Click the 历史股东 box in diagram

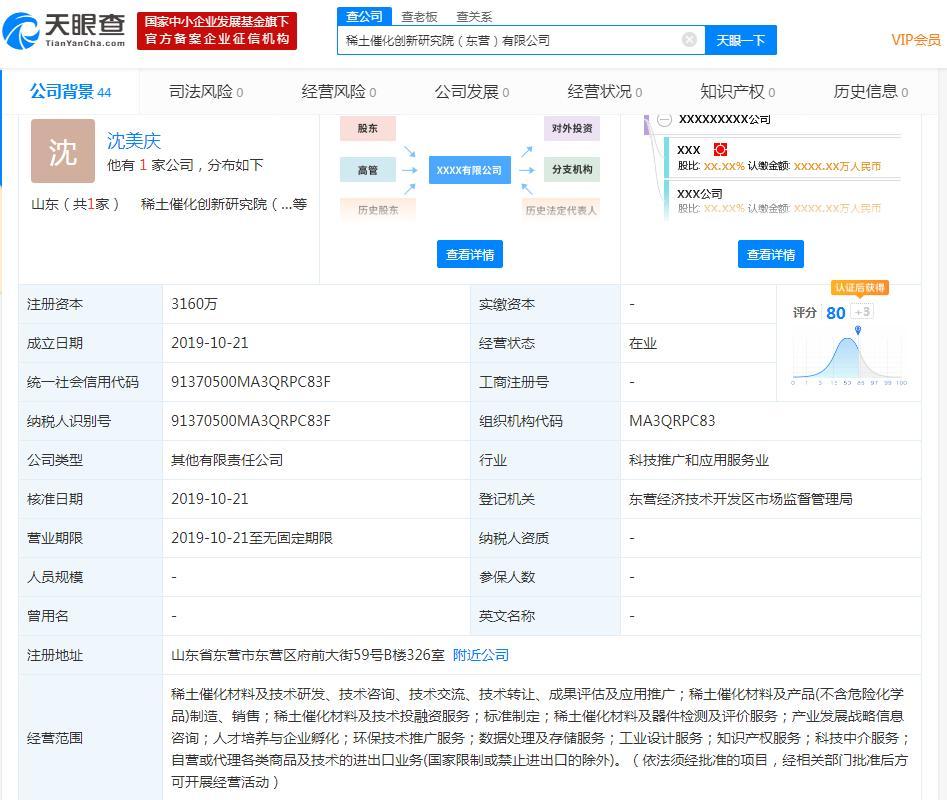[x=377, y=210]
